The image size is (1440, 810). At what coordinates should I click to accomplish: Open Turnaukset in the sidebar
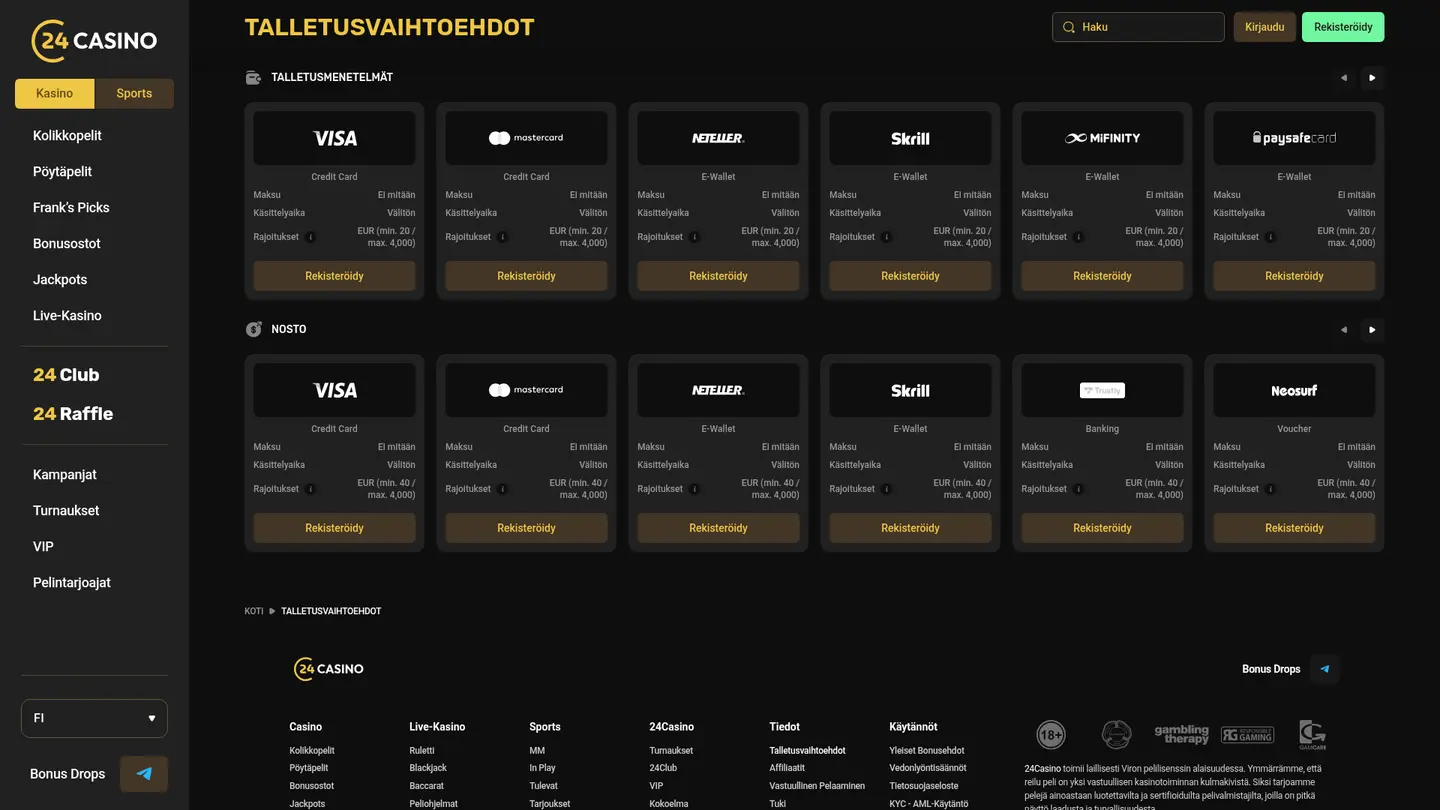(66, 511)
